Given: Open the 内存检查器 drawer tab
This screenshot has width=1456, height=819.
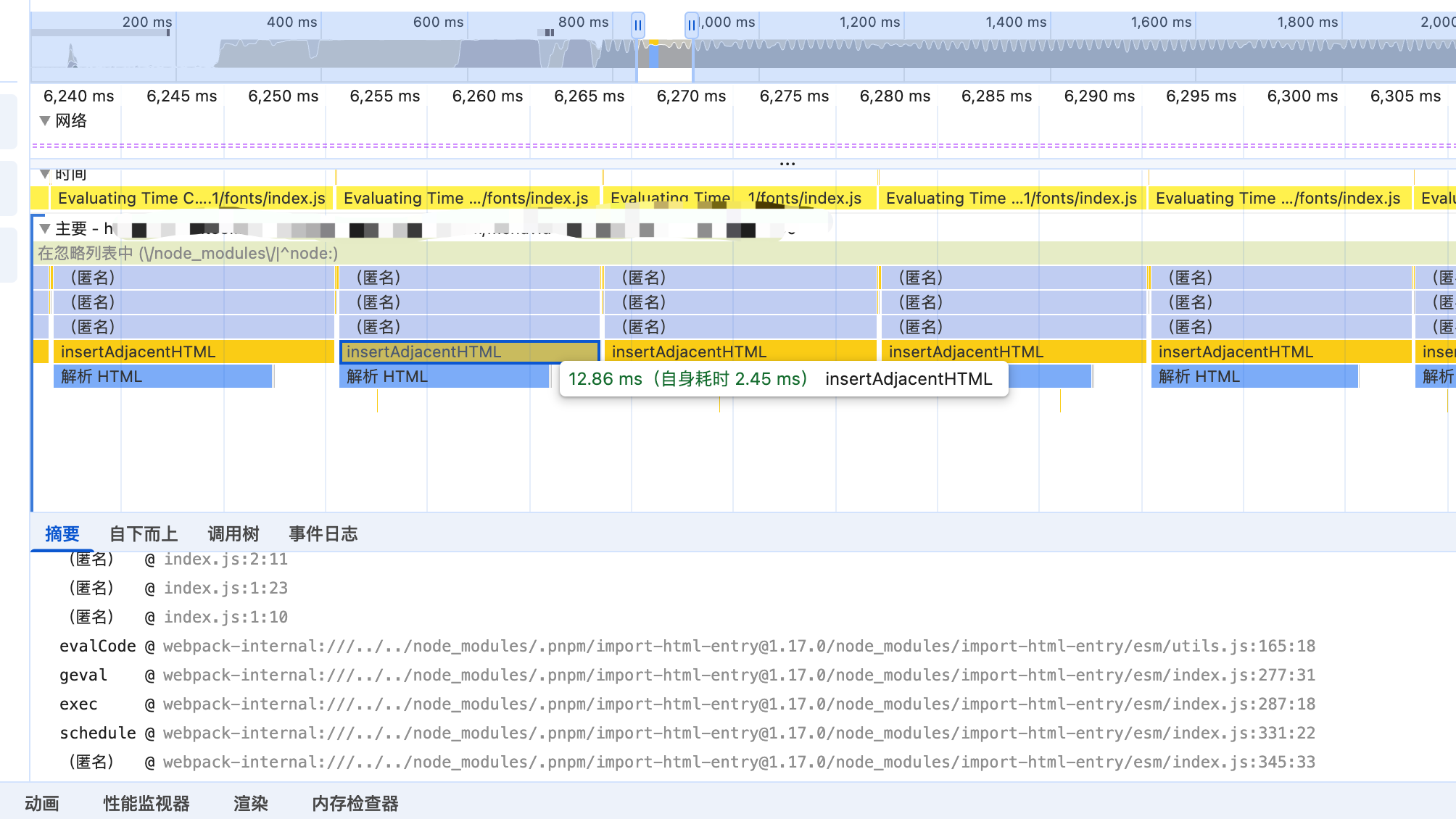Looking at the screenshot, I should [x=355, y=803].
